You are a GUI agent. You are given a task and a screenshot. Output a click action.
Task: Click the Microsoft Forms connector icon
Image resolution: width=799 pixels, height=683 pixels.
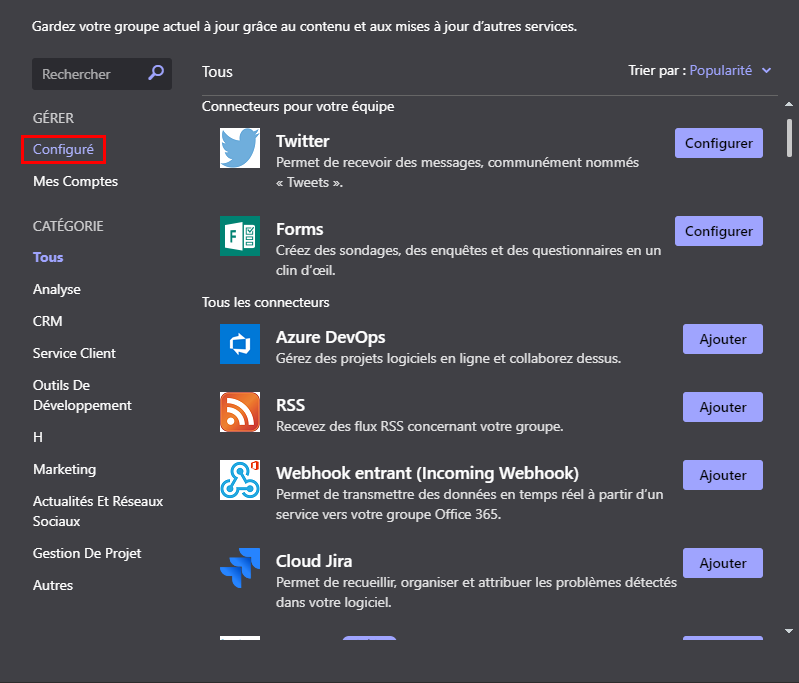(239, 236)
